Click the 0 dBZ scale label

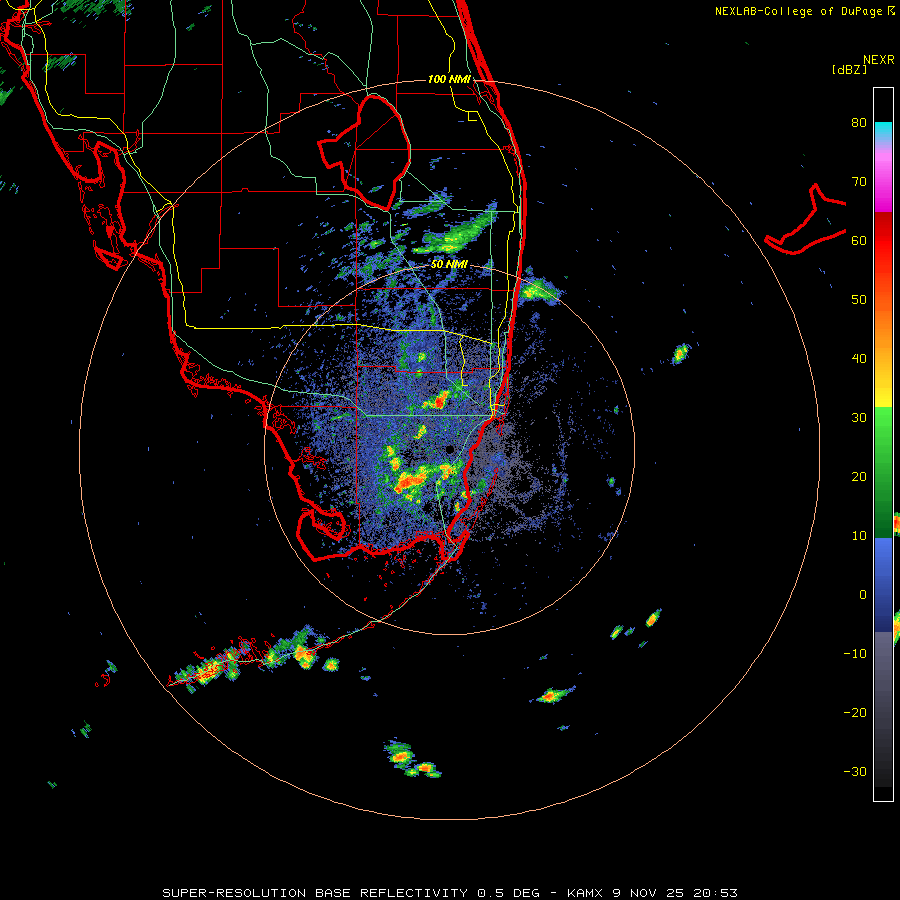click(x=863, y=595)
